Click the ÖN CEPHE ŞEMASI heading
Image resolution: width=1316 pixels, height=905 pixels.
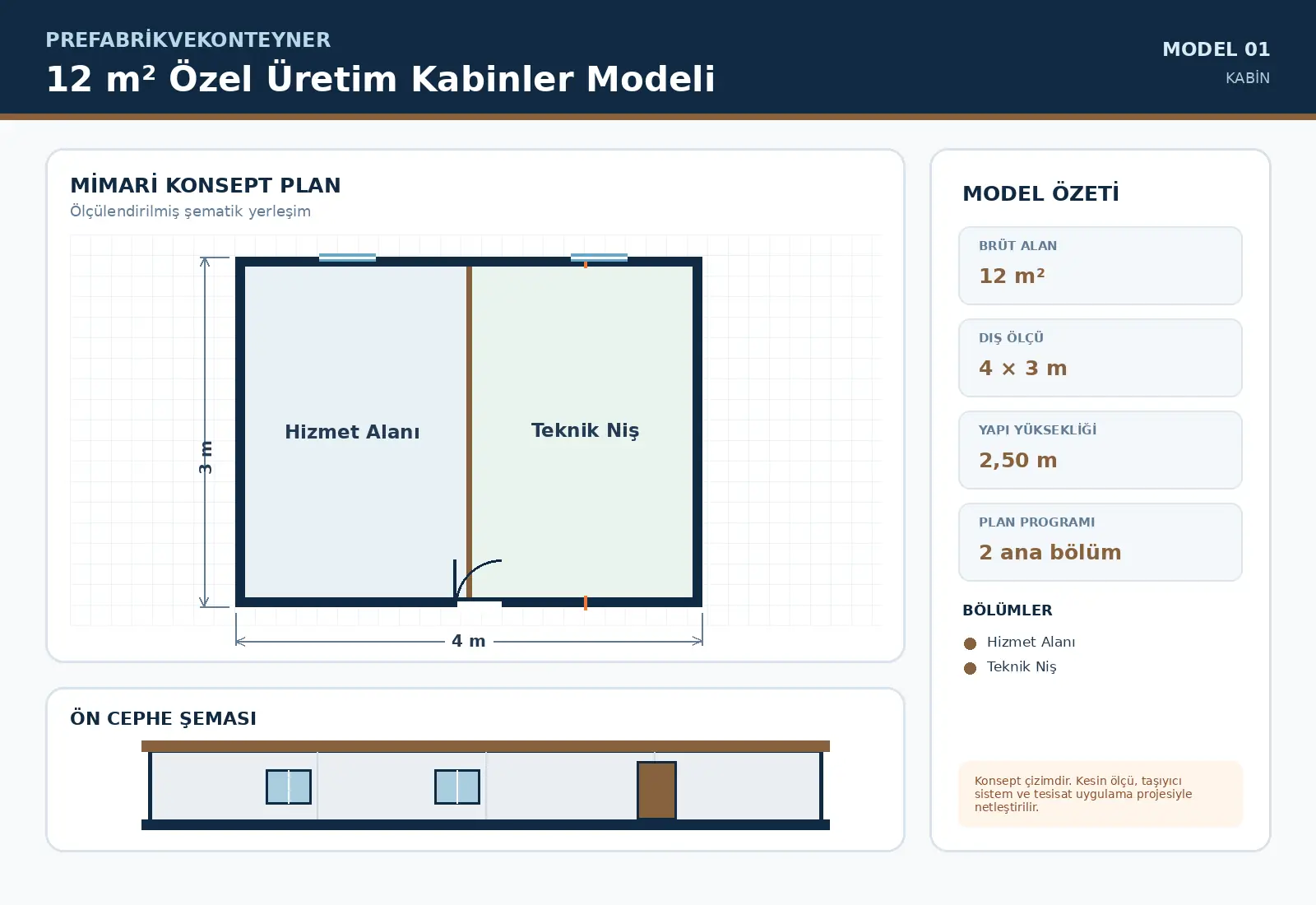pos(163,718)
